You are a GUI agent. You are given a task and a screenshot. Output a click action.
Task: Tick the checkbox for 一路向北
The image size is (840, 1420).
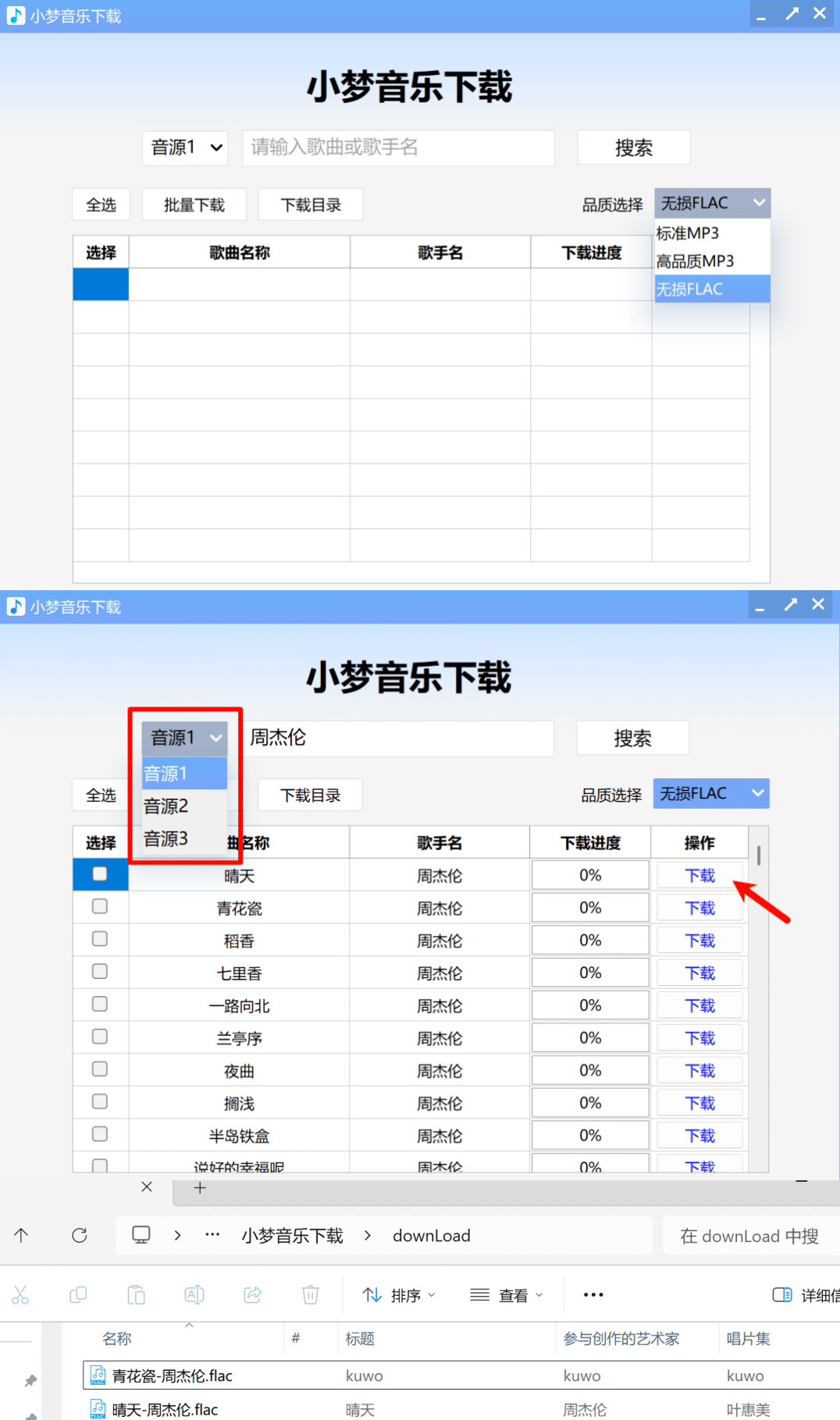tap(100, 1004)
